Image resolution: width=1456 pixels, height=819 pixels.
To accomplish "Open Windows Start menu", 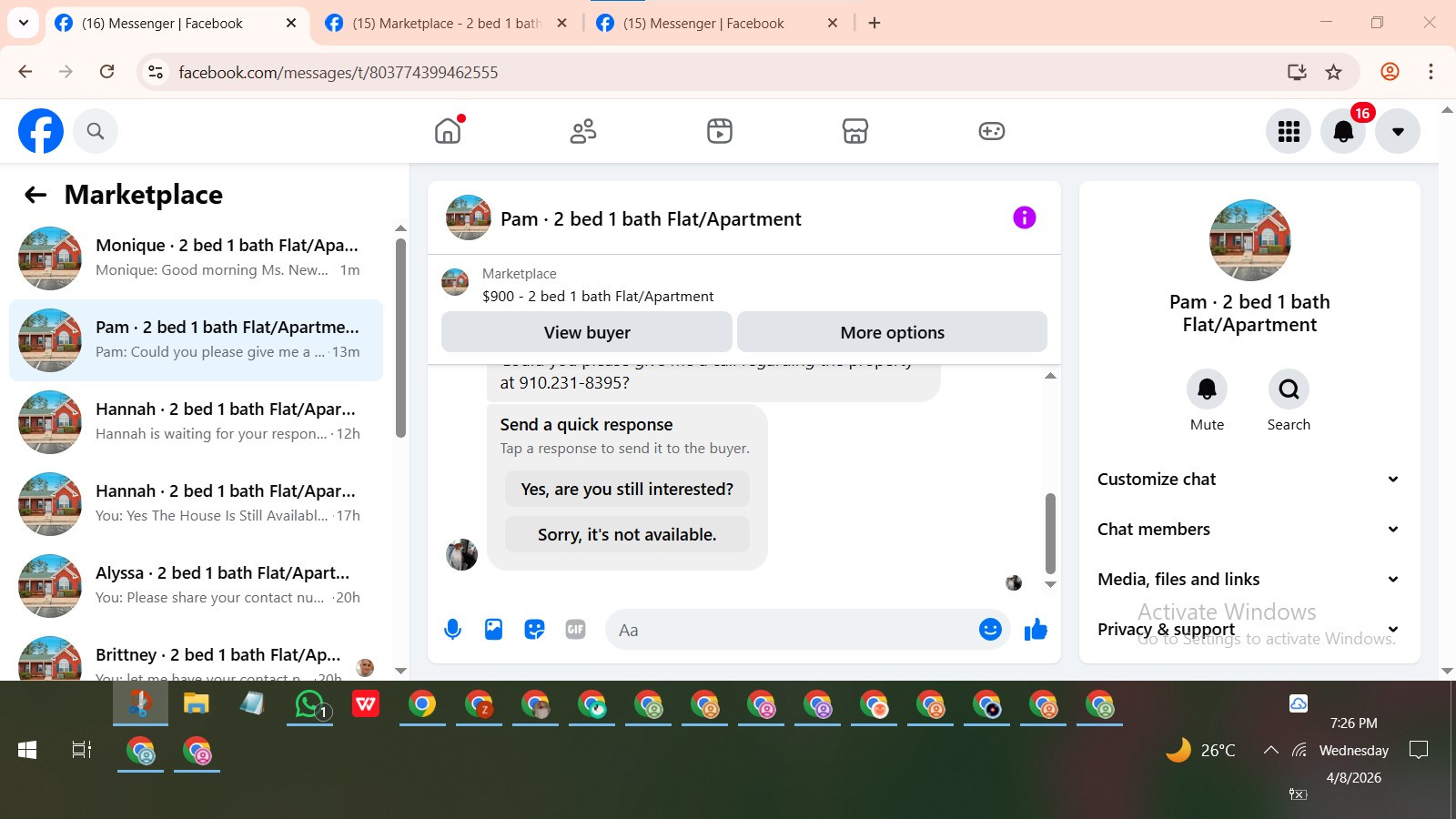I will (x=27, y=750).
